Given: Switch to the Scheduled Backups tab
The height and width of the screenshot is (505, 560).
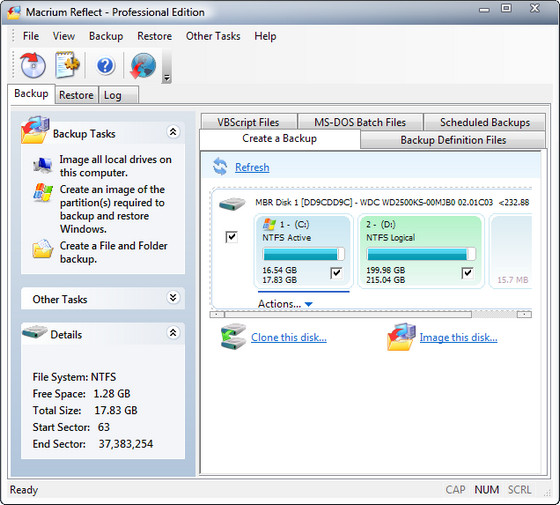Looking at the screenshot, I should 485,122.
